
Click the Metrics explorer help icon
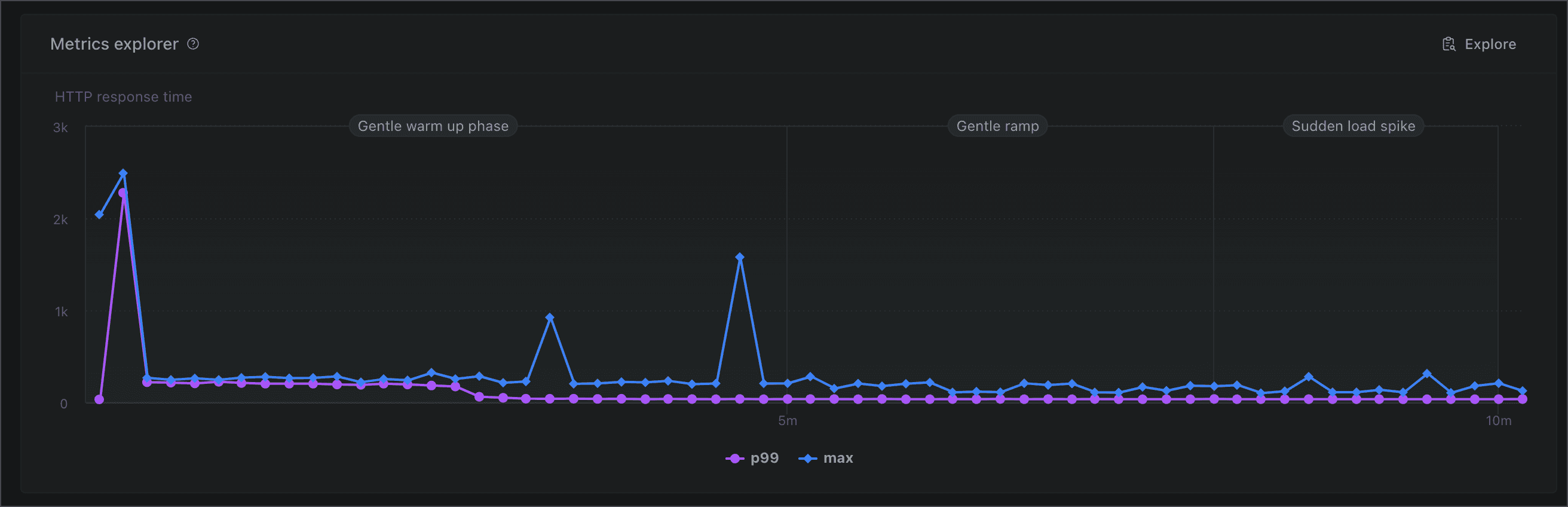(193, 44)
